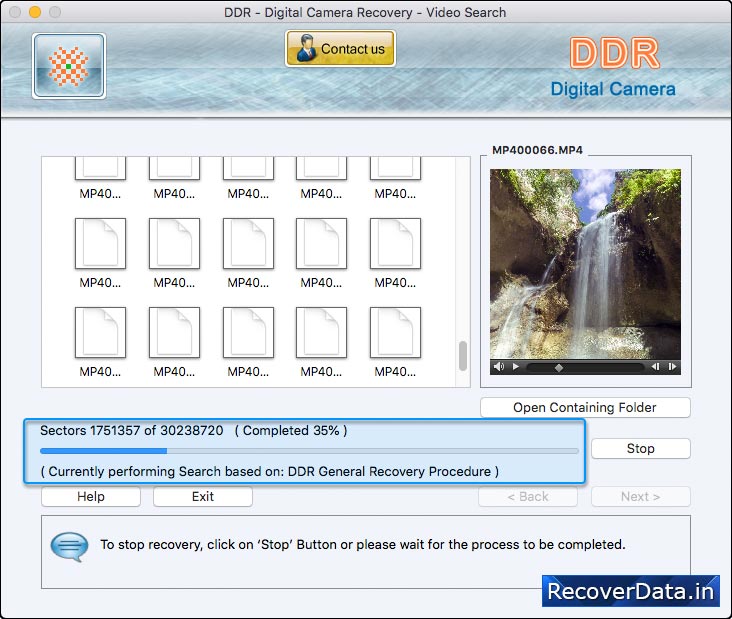Select first file icon in middle row

pos(100,244)
